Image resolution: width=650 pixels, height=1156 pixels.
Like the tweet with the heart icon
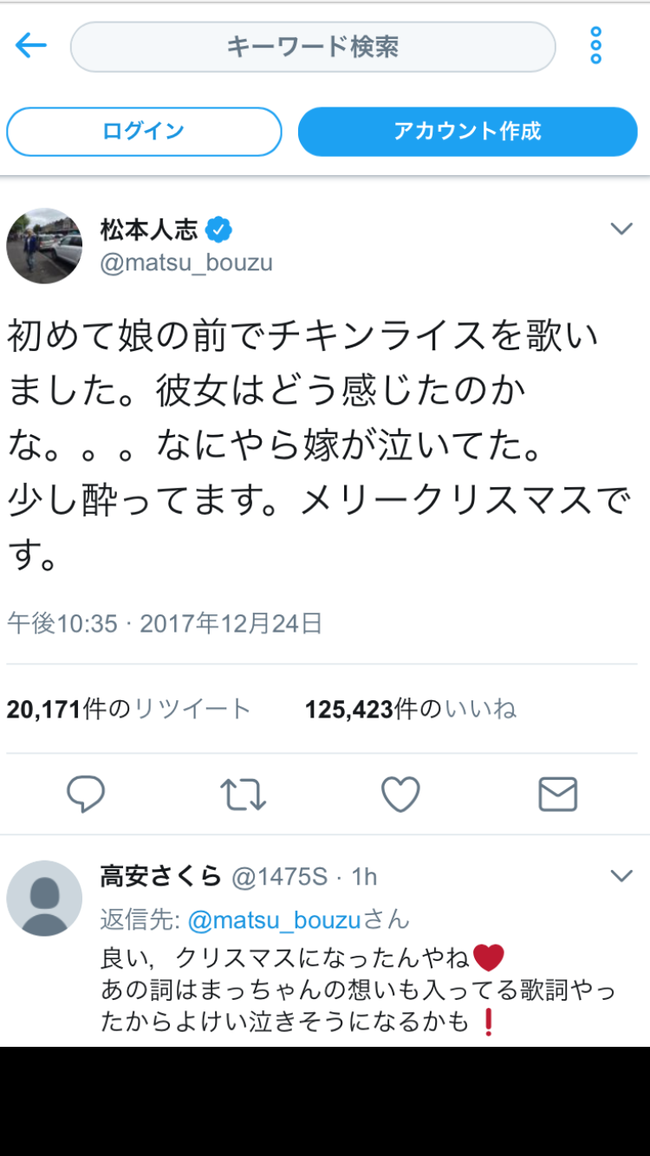pyautogui.click(x=401, y=795)
